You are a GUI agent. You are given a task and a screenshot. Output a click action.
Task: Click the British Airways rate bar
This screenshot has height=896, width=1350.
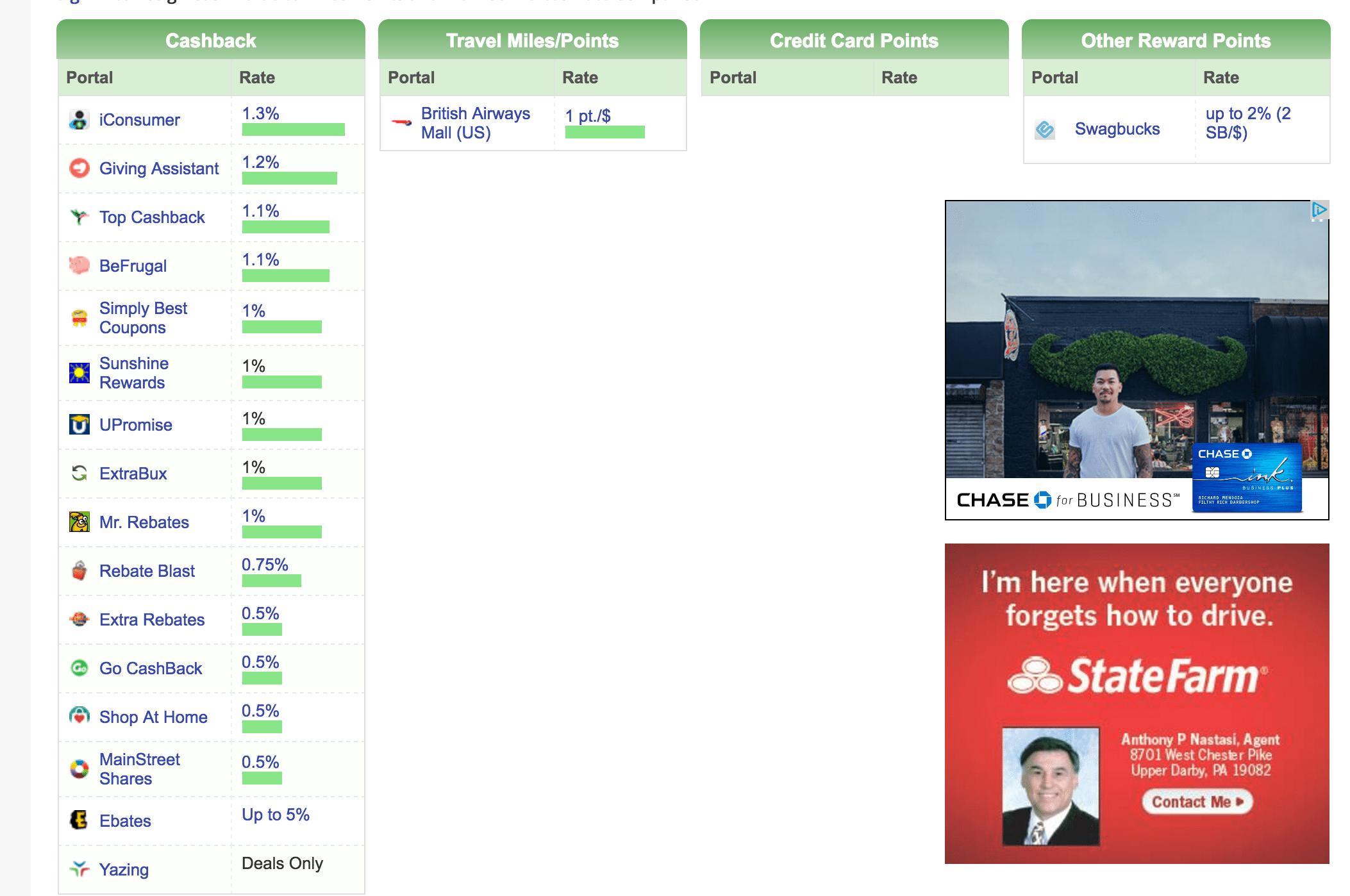[604, 132]
